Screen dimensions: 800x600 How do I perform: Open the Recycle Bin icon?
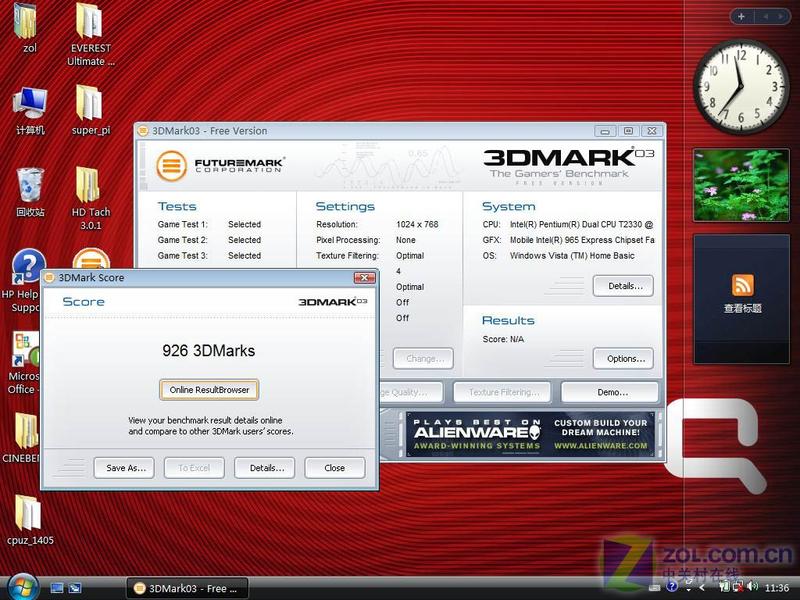tap(30, 191)
